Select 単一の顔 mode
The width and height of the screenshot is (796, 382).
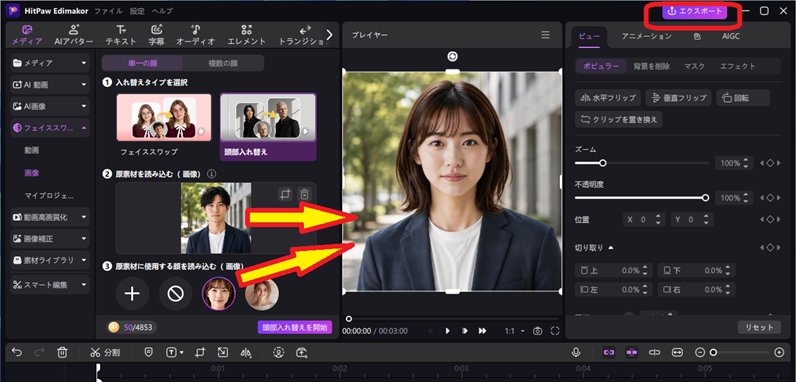142,63
